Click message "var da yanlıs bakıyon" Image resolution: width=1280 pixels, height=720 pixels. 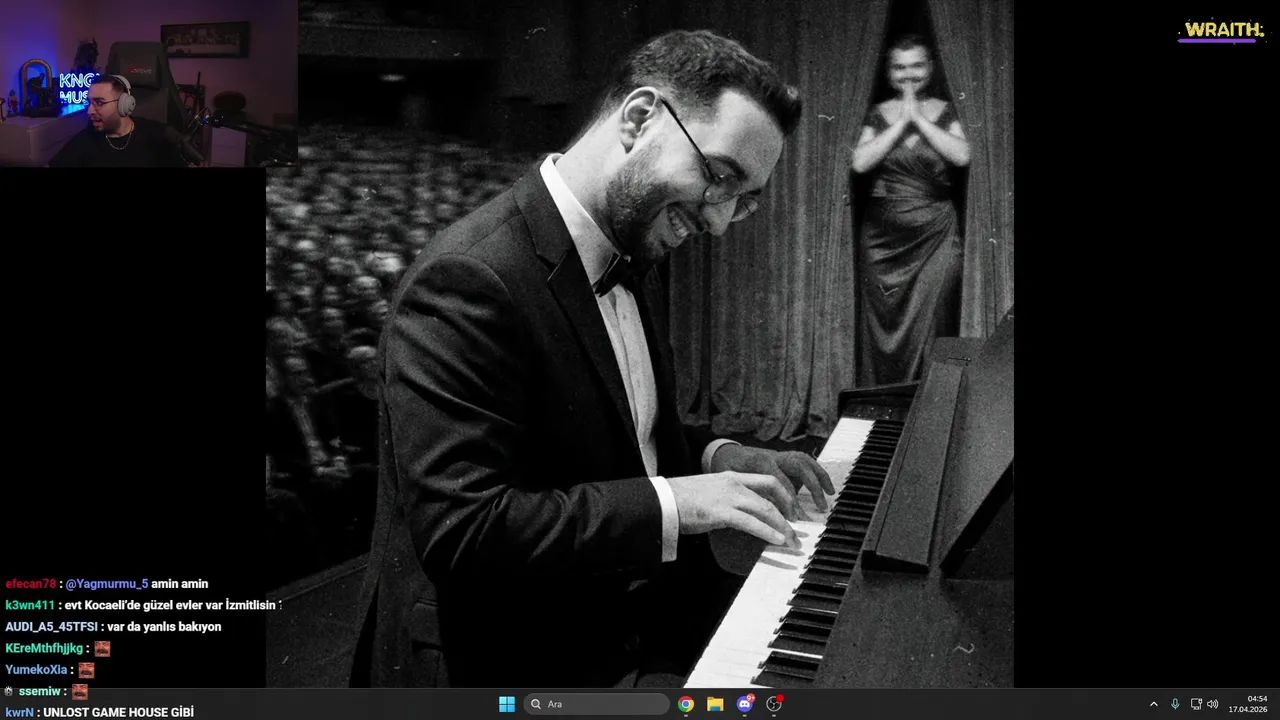click(164, 627)
